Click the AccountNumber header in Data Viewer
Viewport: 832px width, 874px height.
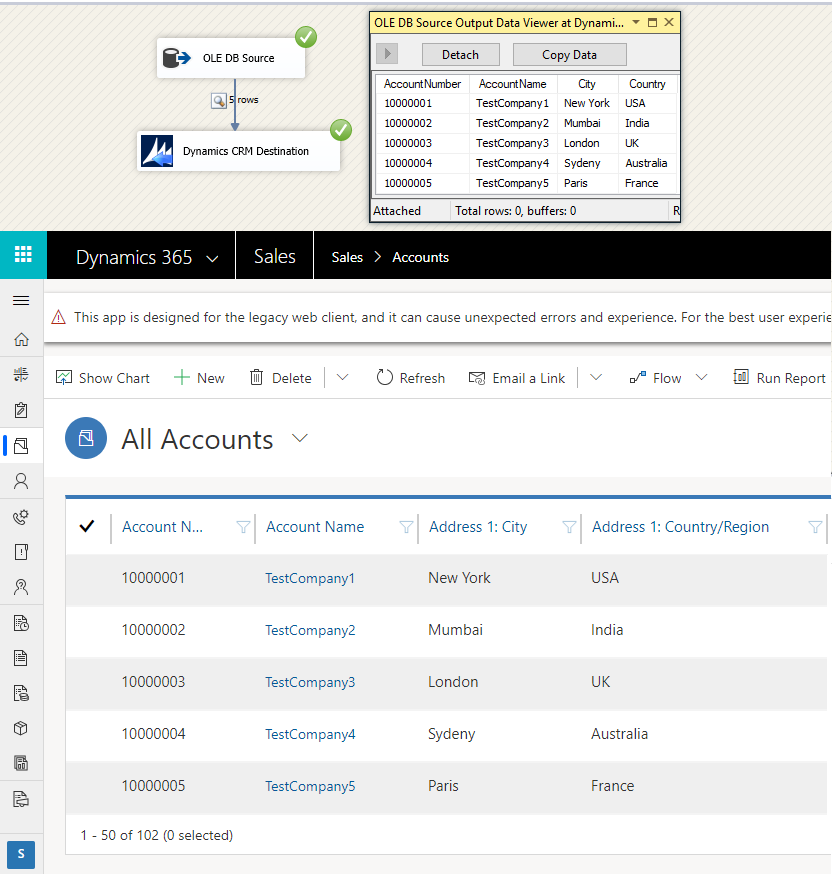422,84
